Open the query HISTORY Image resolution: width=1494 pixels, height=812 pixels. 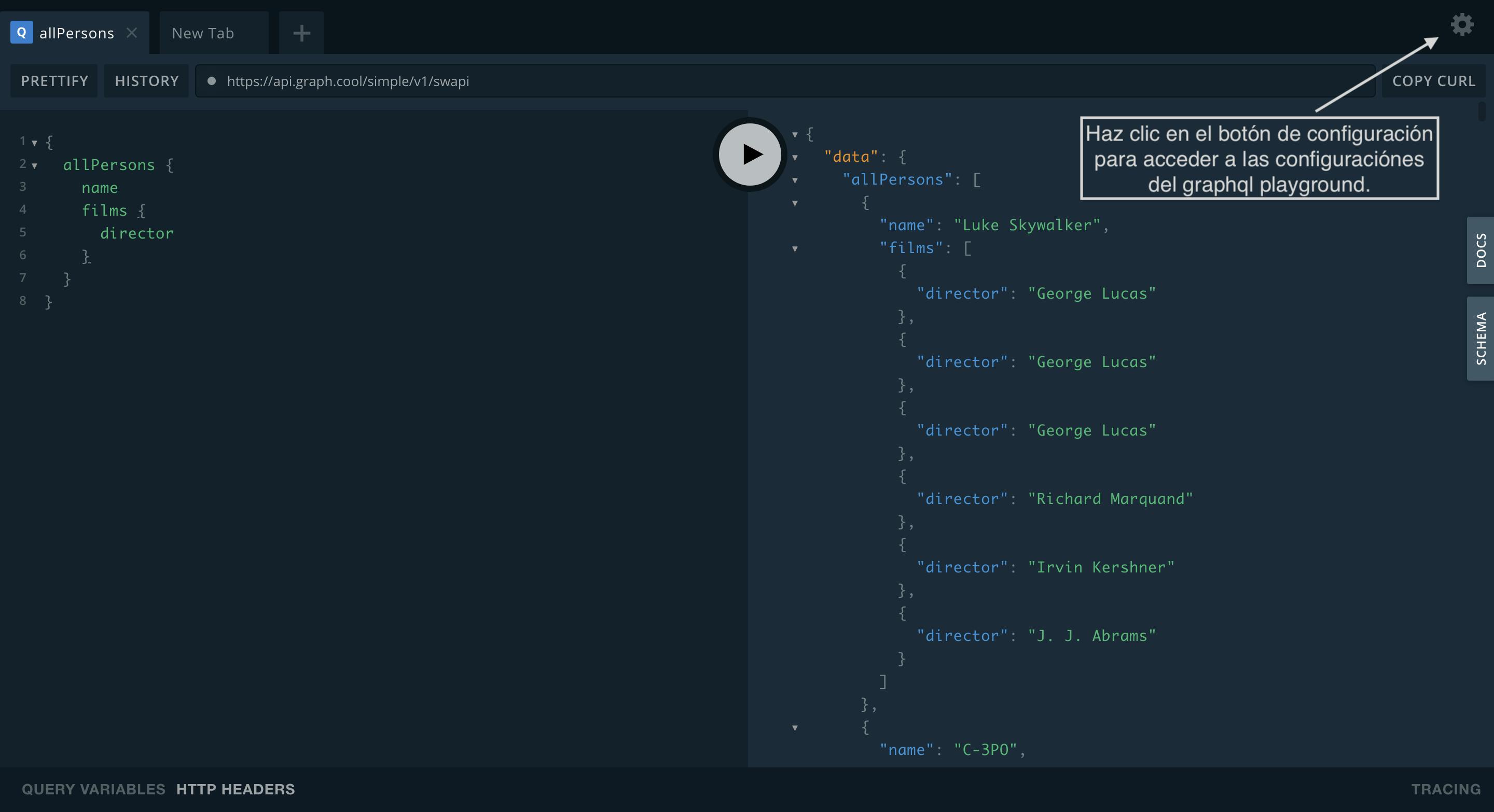pyautogui.click(x=147, y=81)
